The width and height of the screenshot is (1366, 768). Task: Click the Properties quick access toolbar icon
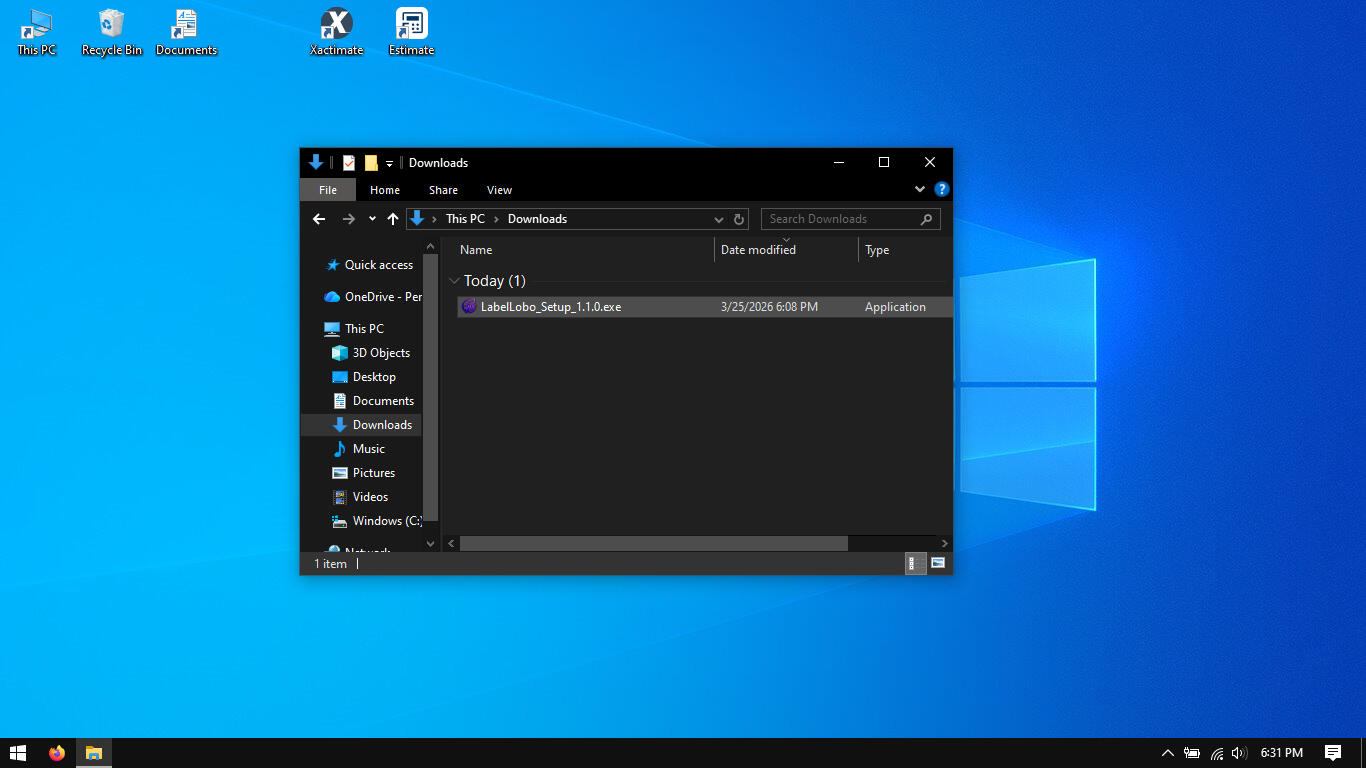349,163
